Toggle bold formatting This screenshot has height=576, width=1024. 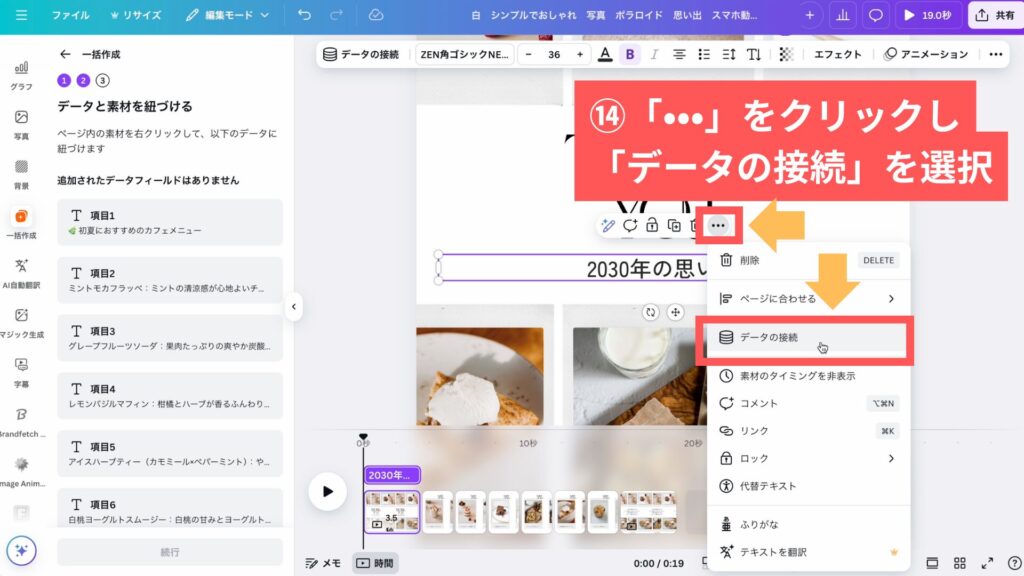tap(630, 55)
